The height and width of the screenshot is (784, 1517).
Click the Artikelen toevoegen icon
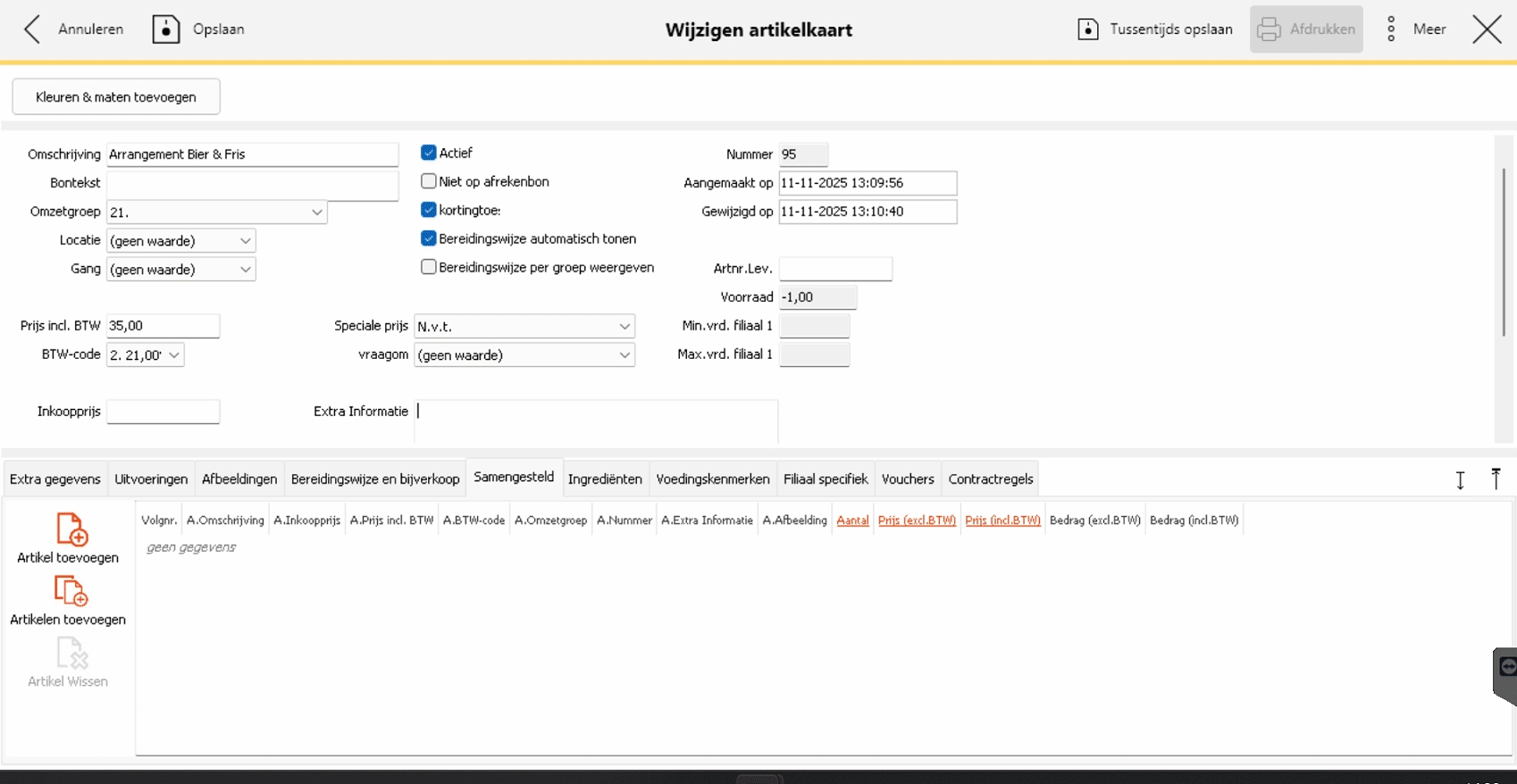click(71, 591)
